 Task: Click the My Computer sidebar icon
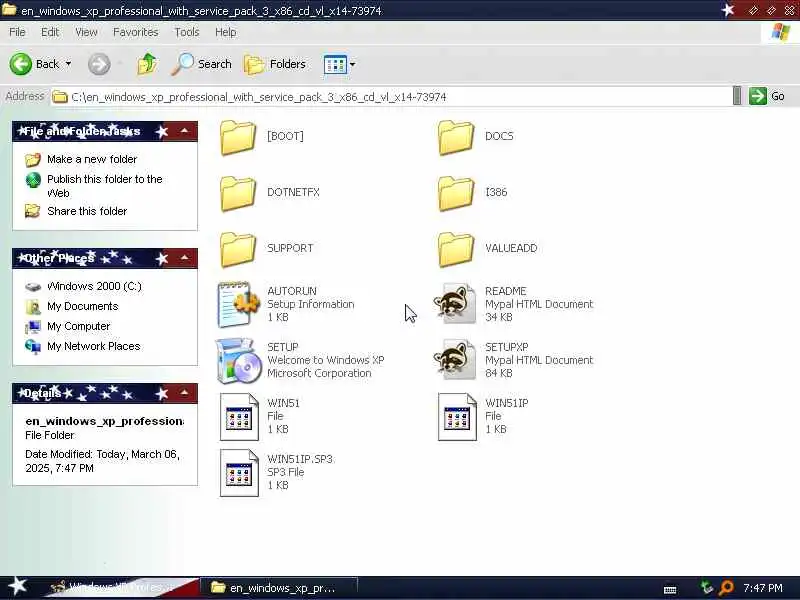33,327
